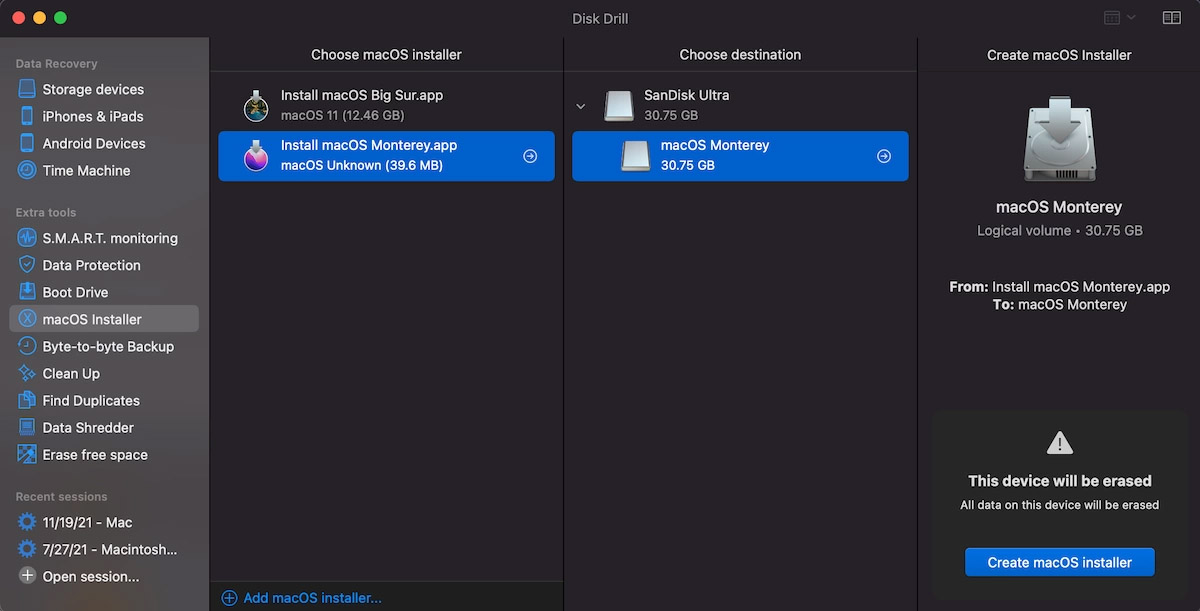
Task: Click the S.M.A.R.T. monitoring pulse icon
Action: (27, 238)
